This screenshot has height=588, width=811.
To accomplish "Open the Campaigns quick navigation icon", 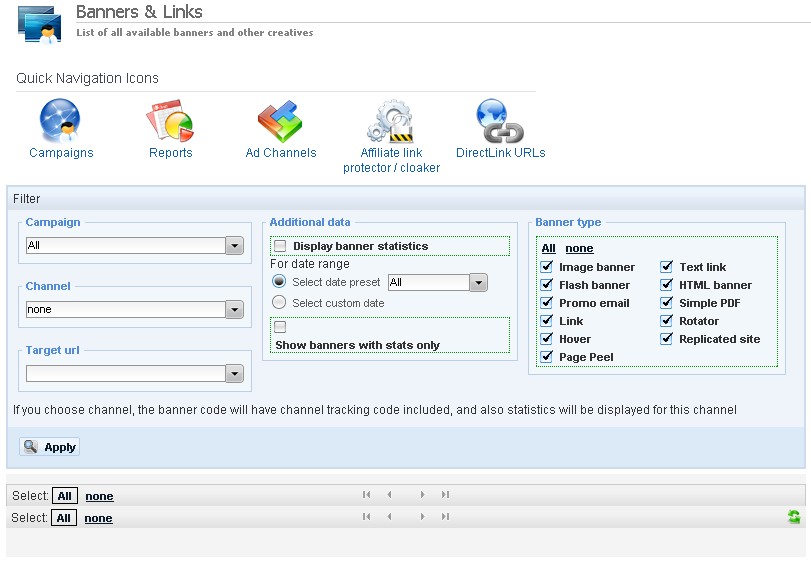I will 60,124.
